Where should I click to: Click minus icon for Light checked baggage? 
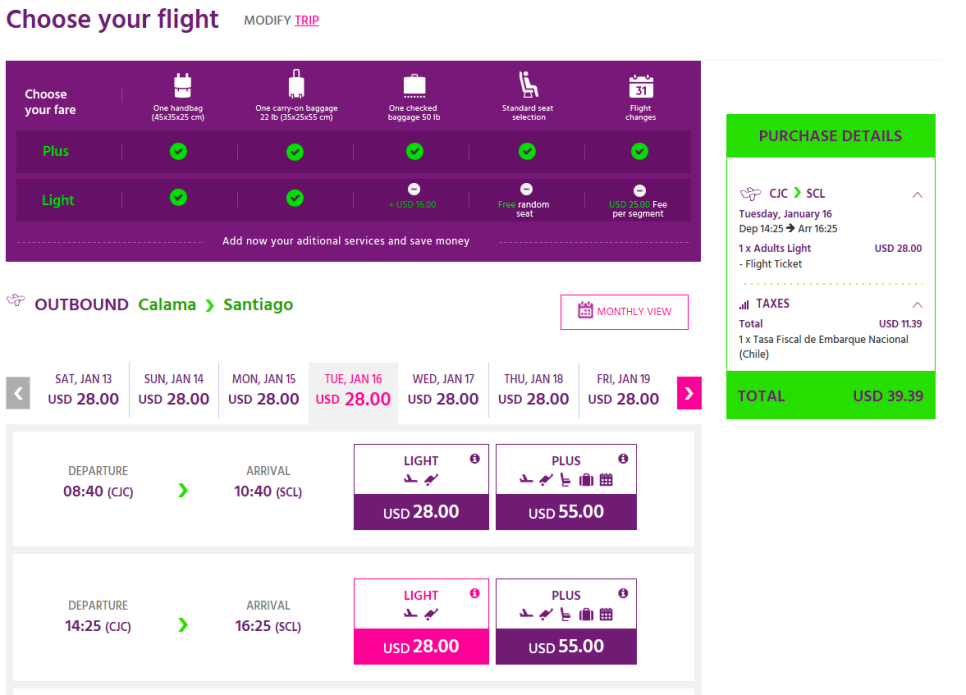click(414, 189)
